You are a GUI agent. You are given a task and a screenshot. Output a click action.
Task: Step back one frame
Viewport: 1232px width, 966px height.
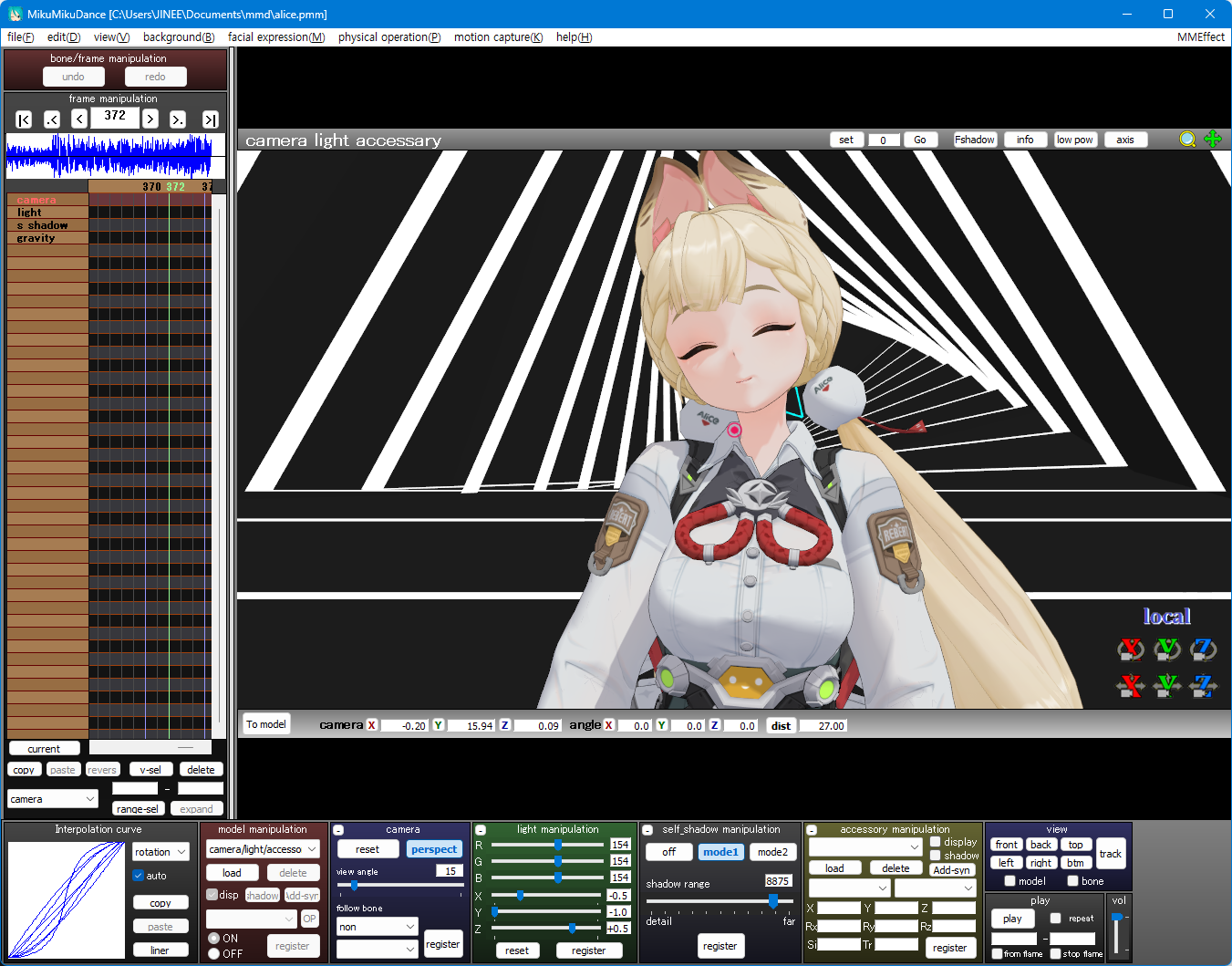(79, 119)
